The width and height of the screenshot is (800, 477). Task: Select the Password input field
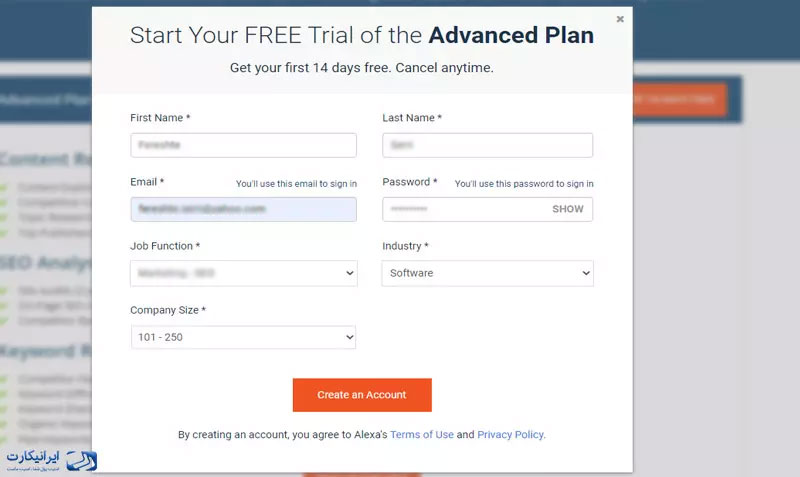point(488,209)
